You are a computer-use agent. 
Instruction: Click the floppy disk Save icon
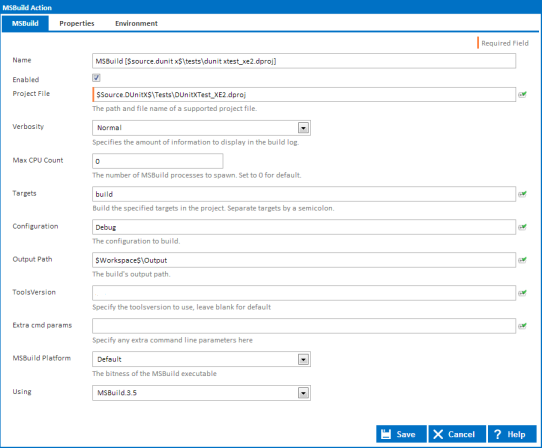(386, 434)
